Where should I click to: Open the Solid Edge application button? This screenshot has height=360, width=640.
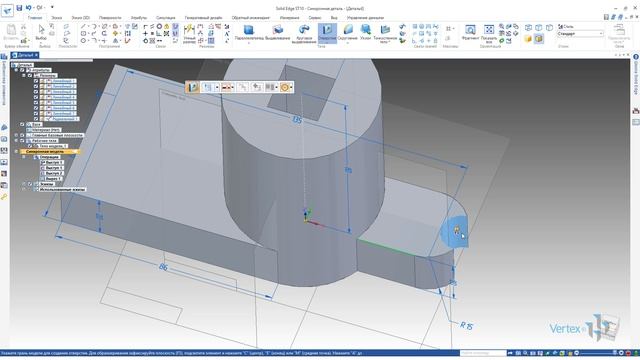[7, 10]
